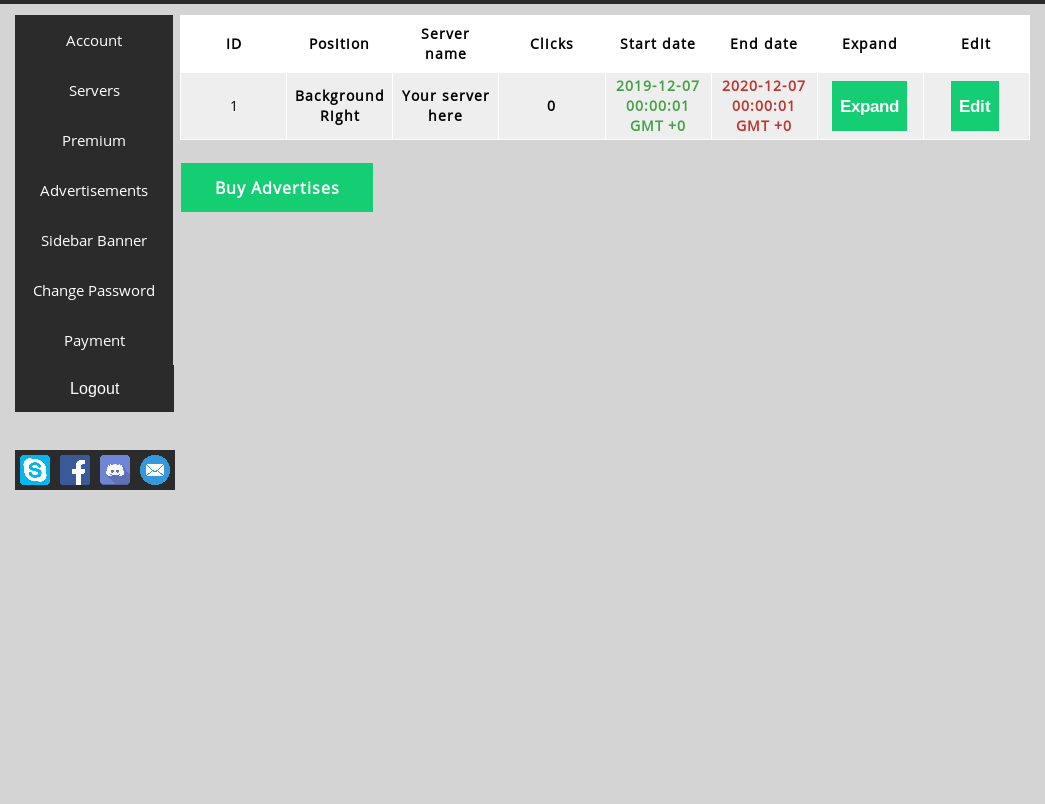The image size is (1045, 804).
Task: Click the Server name column header
Action: (445, 44)
